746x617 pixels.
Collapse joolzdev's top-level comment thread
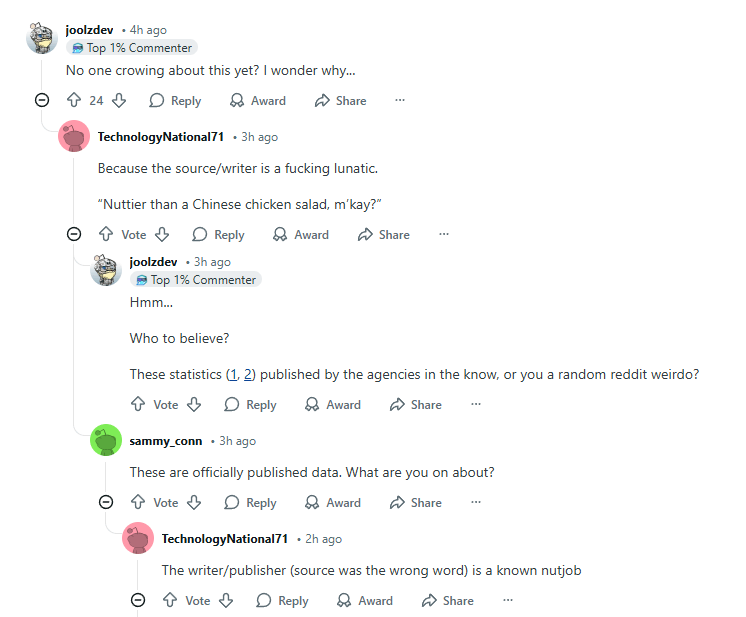[x=42, y=100]
